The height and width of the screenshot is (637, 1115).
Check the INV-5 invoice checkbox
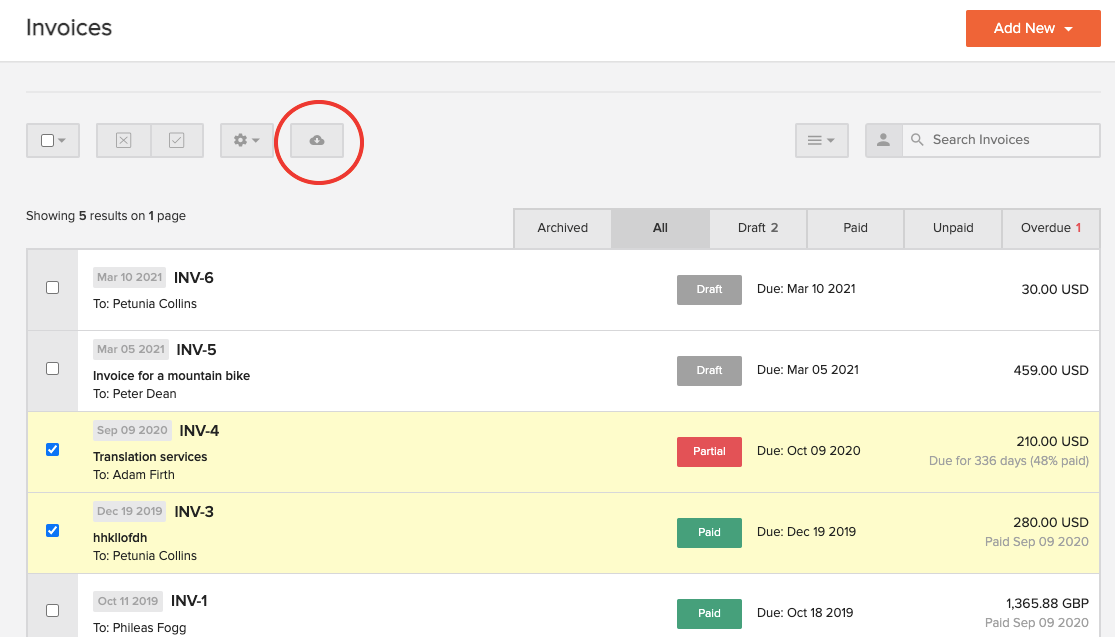click(53, 368)
